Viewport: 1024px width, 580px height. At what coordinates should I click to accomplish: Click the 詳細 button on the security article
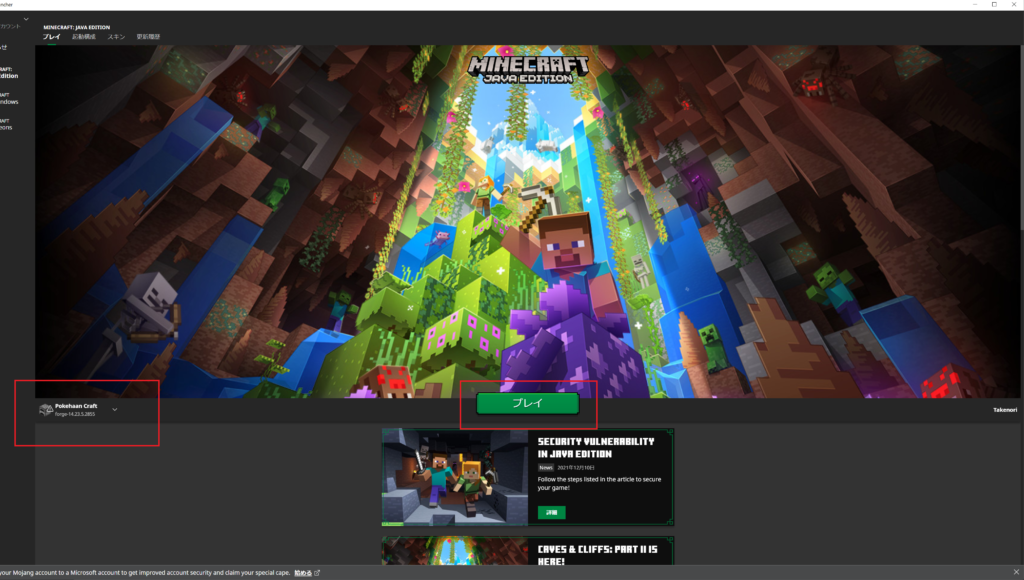553,512
